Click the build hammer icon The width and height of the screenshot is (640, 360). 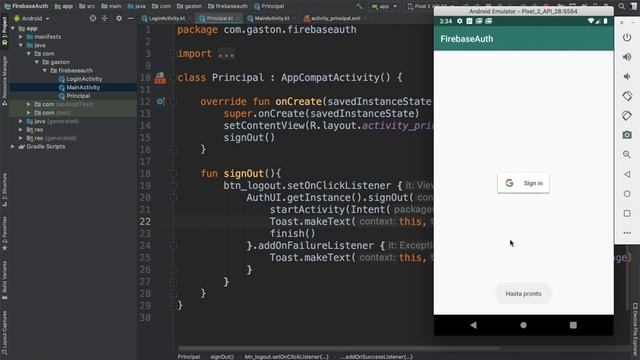(x=359, y=6)
